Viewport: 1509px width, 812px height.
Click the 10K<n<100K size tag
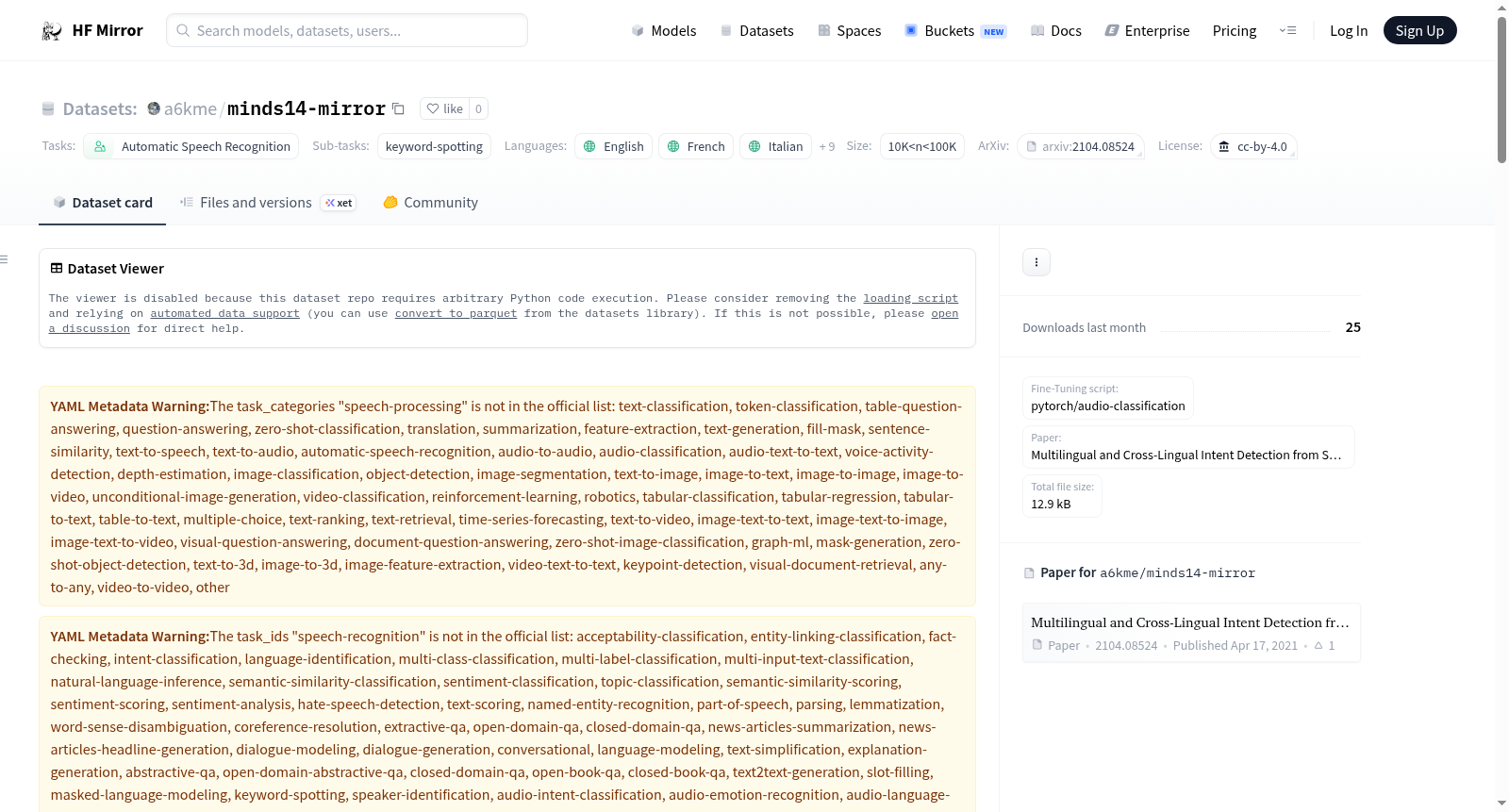point(922,146)
